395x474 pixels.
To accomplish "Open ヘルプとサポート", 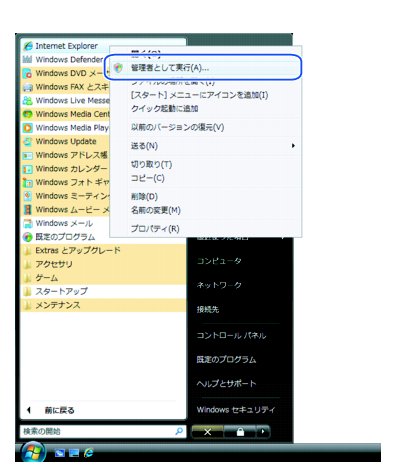I will pyautogui.click(x=226, y=384).
